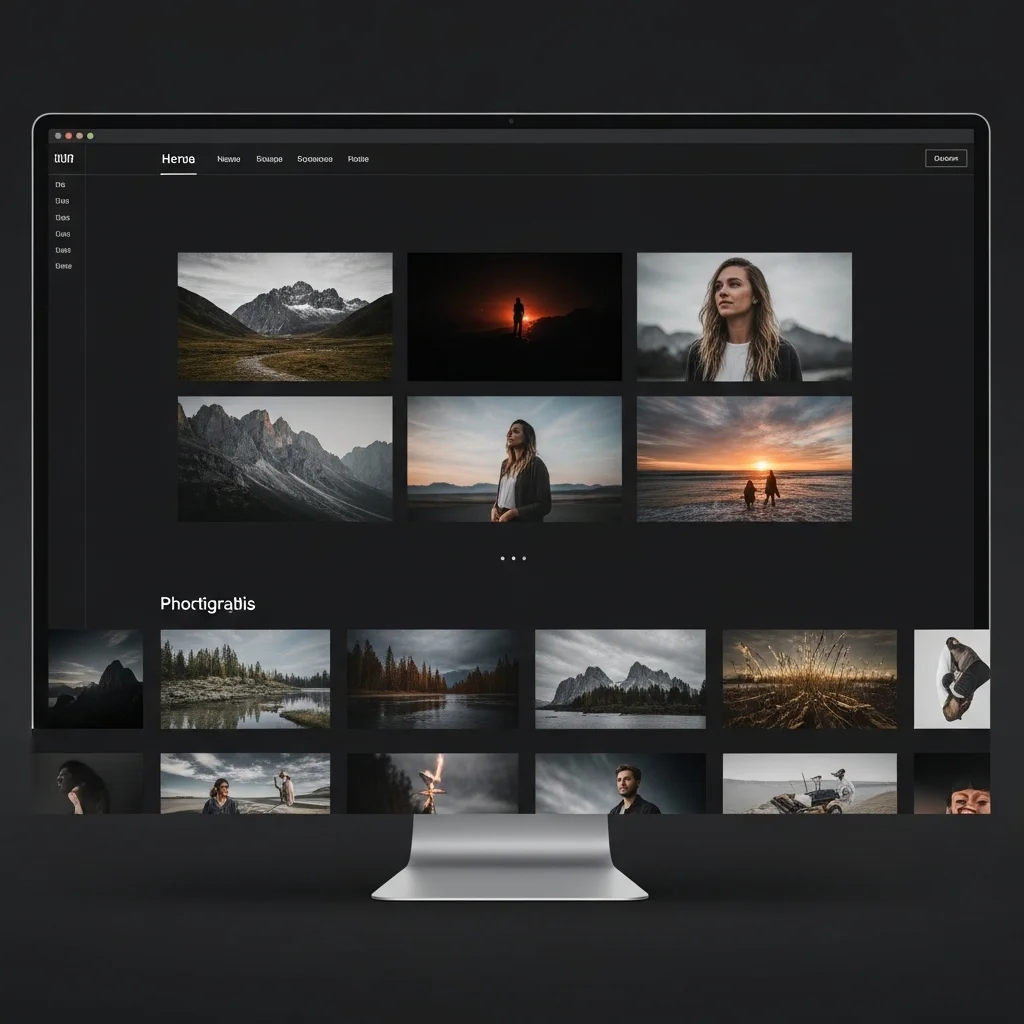Open the third tab in top navigation
Viewport: 1024px width, 1024px height.
(x=269, y=159)
